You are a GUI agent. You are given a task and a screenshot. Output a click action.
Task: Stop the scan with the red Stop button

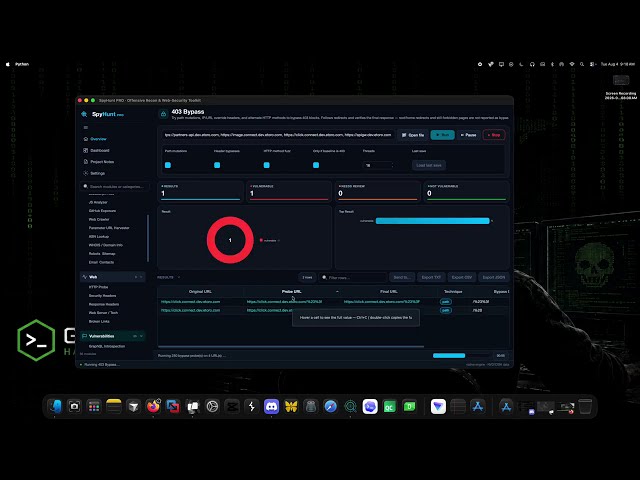pyautogui.click(x=494, y=135)
